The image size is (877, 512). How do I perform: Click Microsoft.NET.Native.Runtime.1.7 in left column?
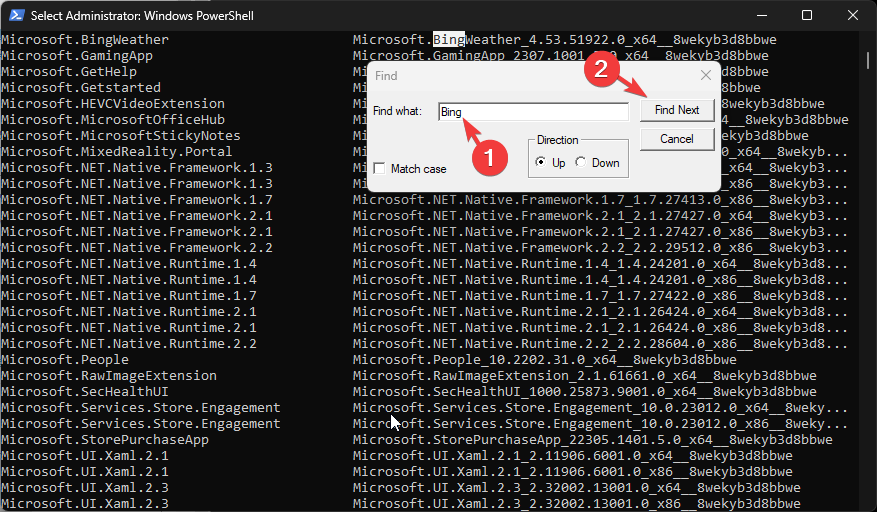(129, 295)
